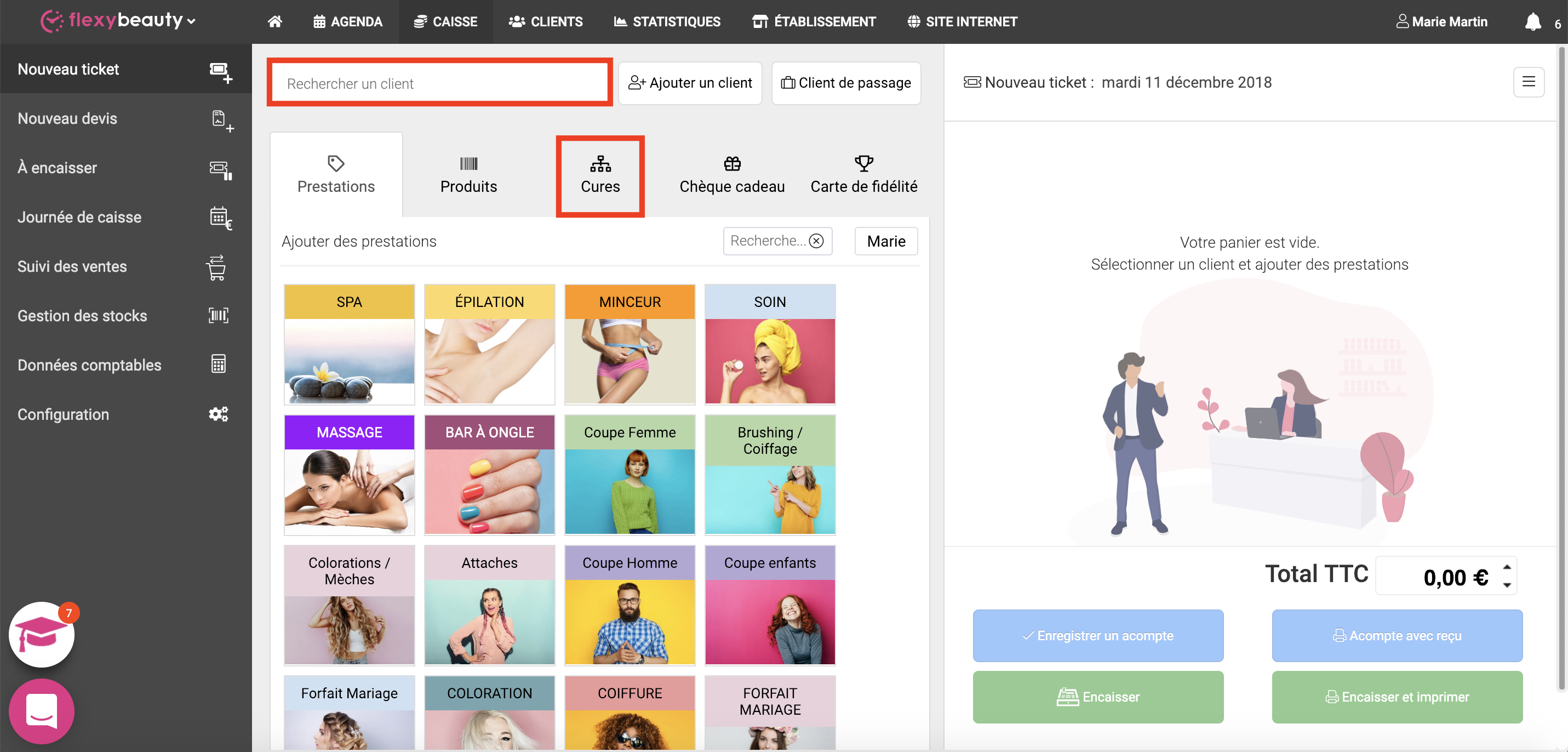Select the Coupe Homme category tile
1568x752 pixels.
coord(630,605)
